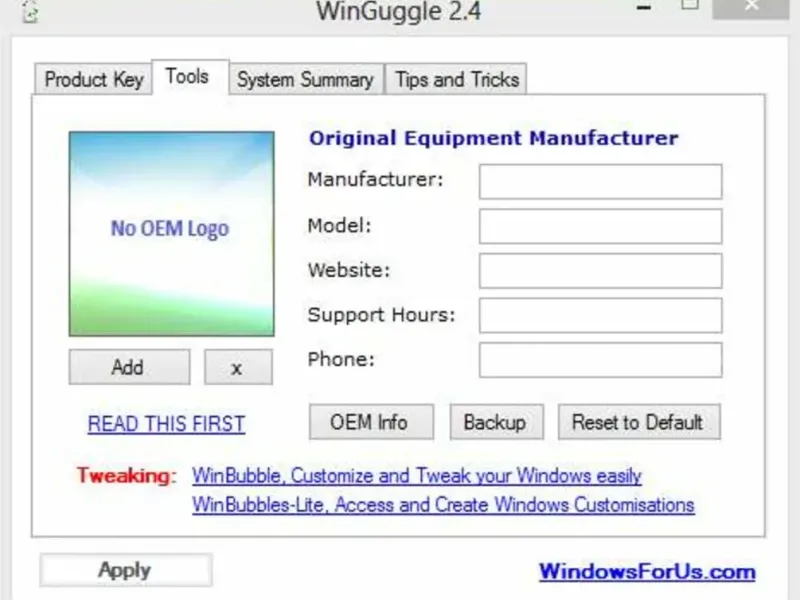
Task: Focus the Support Hours input field
Action: 601,315
